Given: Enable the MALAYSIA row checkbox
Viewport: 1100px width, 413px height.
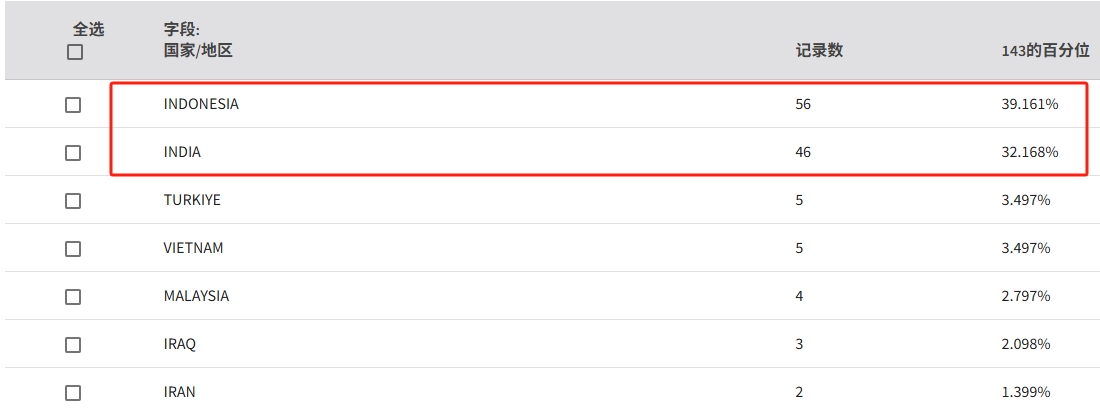Looking at the screenshot, I should pyautogui.click(x=73, y=297).
